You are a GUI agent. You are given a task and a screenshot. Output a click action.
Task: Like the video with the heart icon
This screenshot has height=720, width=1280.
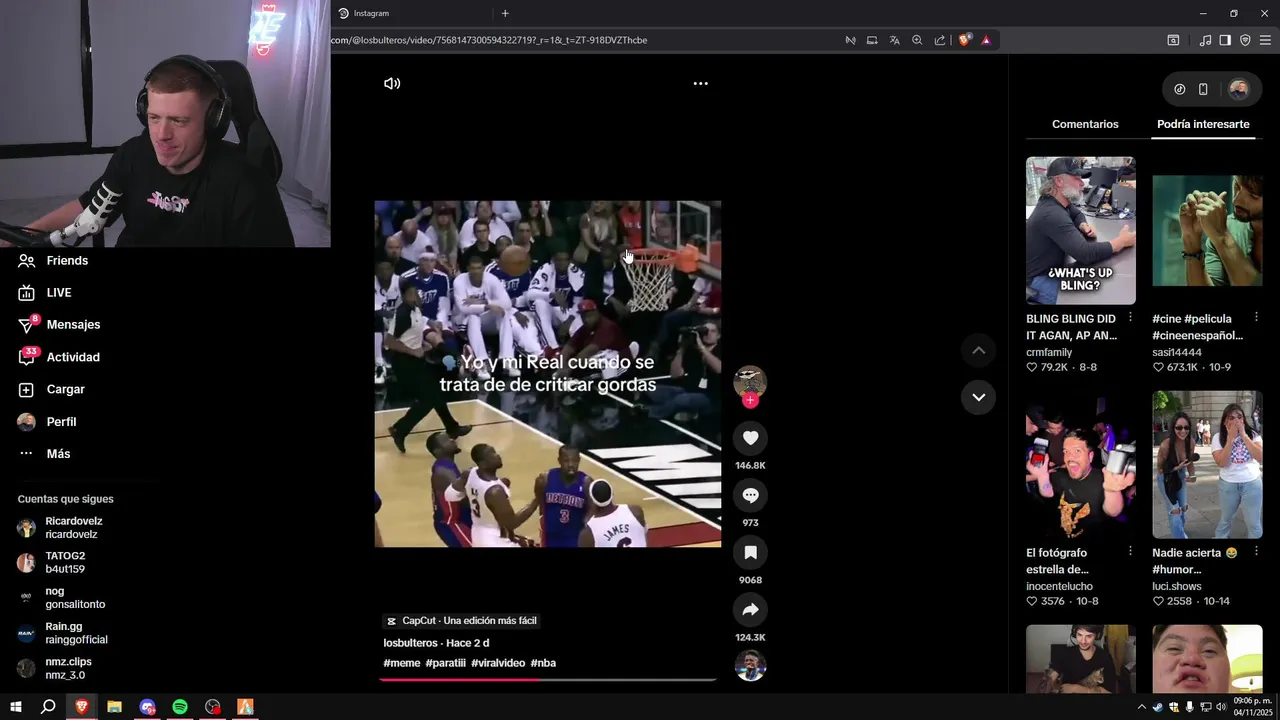[750, 438]
